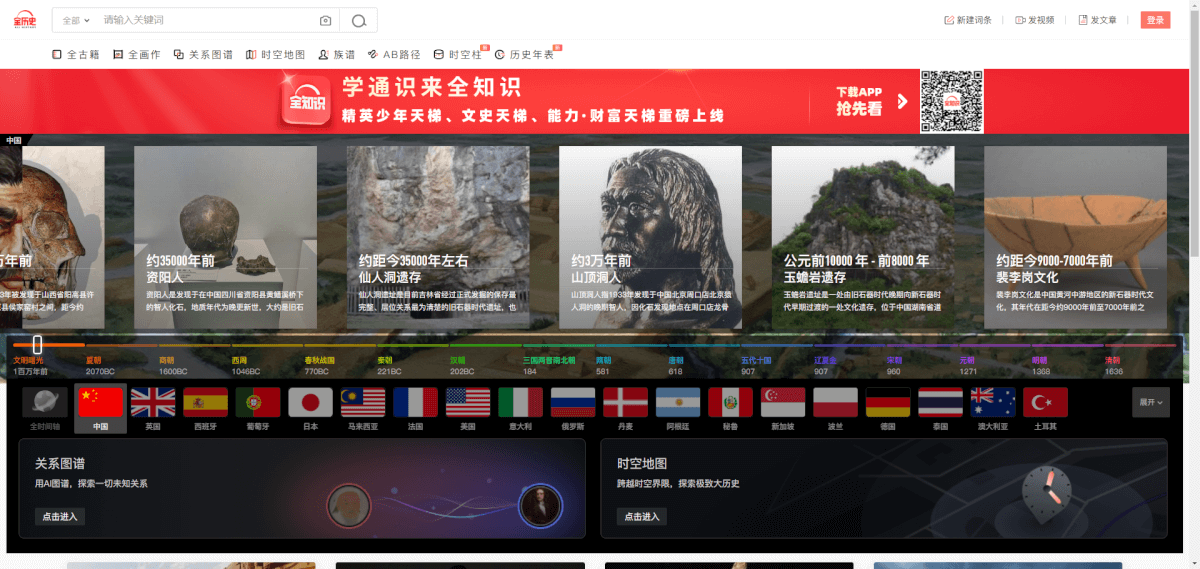Click 新建词条 link
This screenshot has height=569, width=1200.
coord(968,20)
